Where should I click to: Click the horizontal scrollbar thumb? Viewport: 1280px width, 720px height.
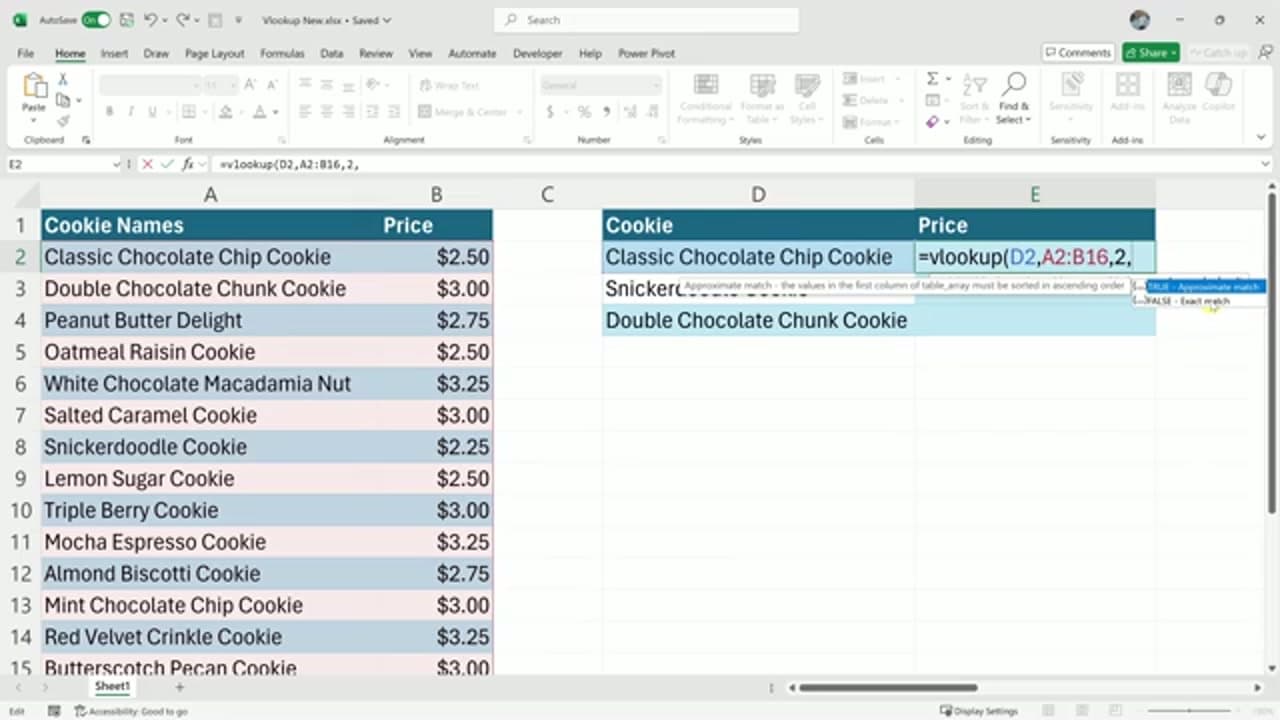[888, 687]
